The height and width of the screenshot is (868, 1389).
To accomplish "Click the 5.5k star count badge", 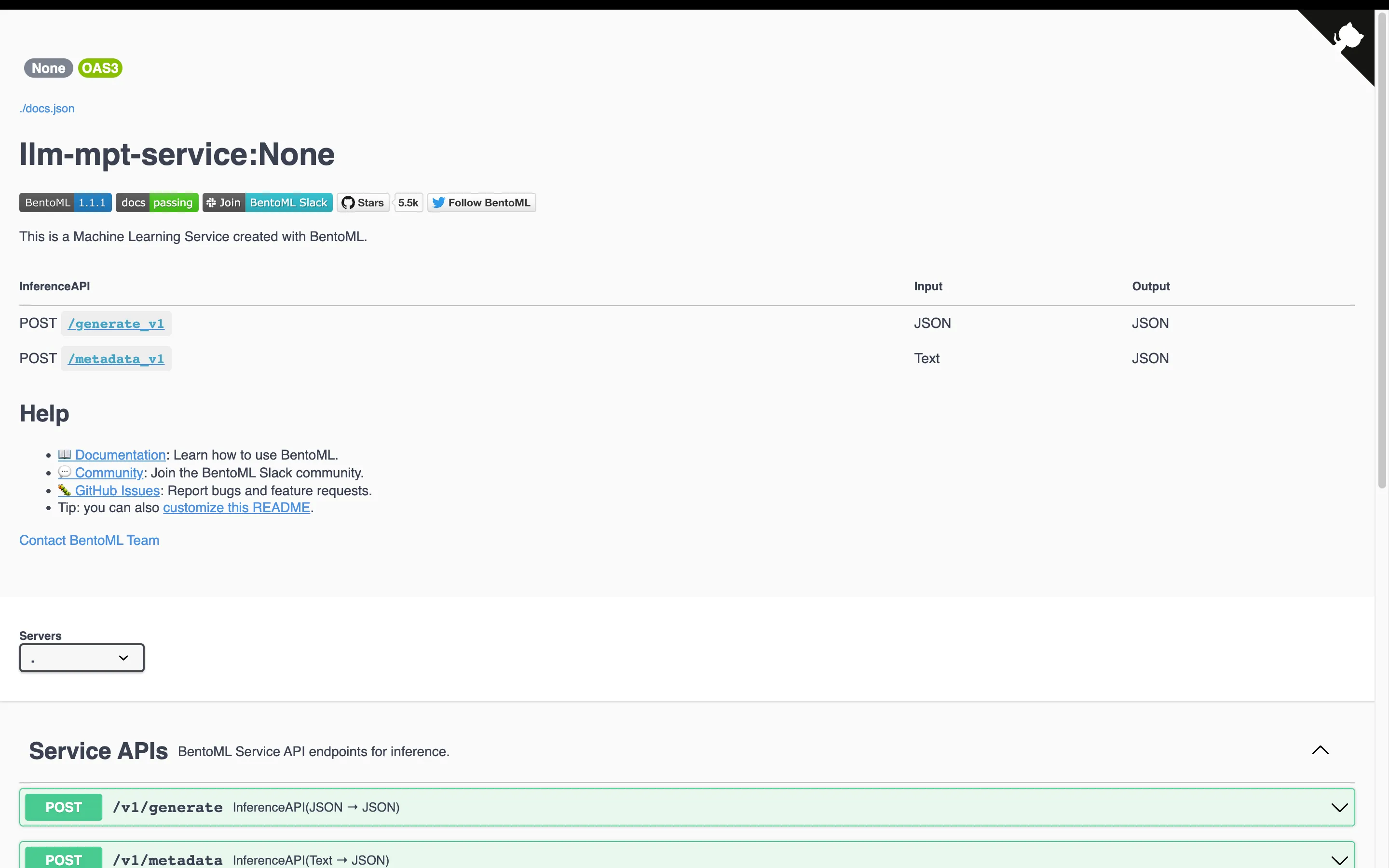I will [408, 203].
